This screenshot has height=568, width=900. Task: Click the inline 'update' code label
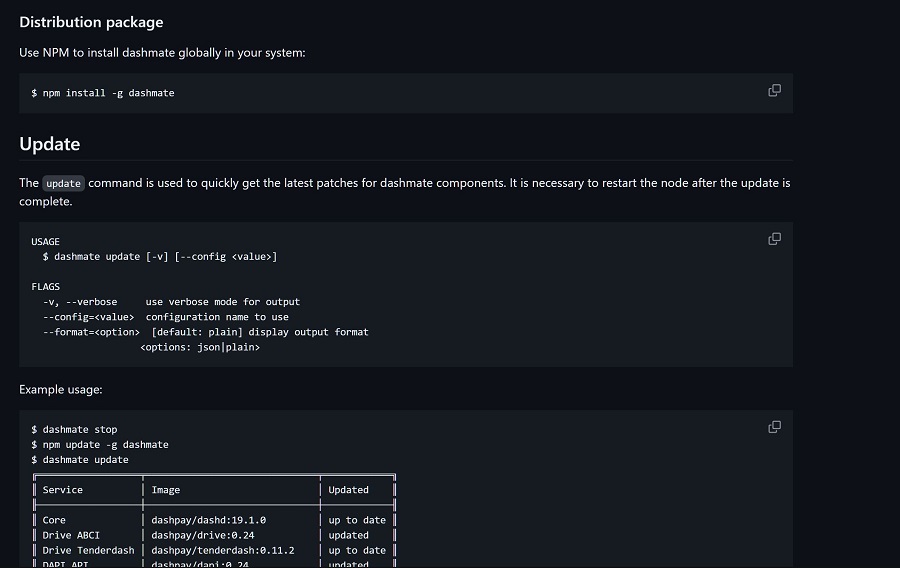[63, 184]
